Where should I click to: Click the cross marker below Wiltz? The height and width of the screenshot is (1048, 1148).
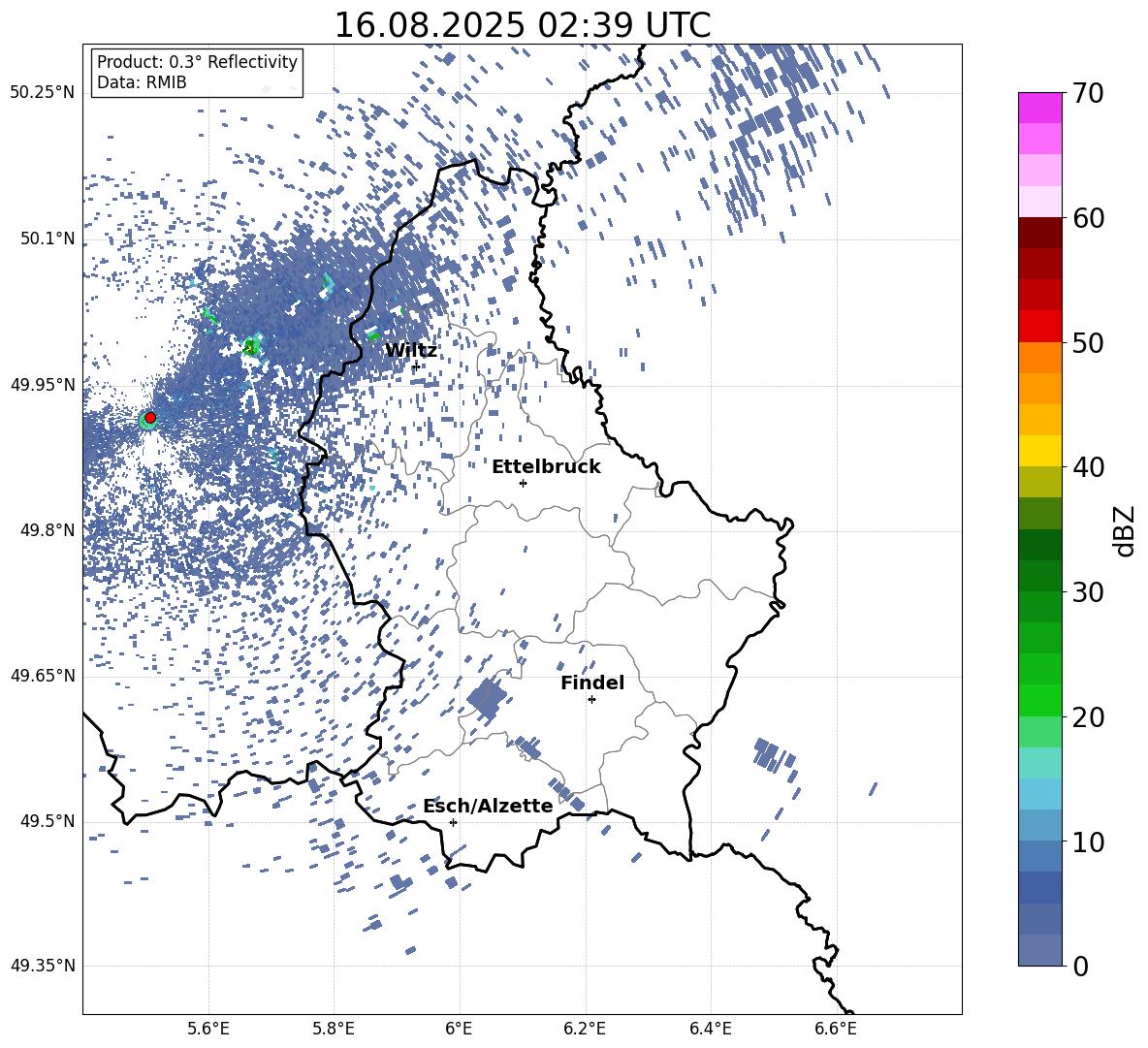416,365
